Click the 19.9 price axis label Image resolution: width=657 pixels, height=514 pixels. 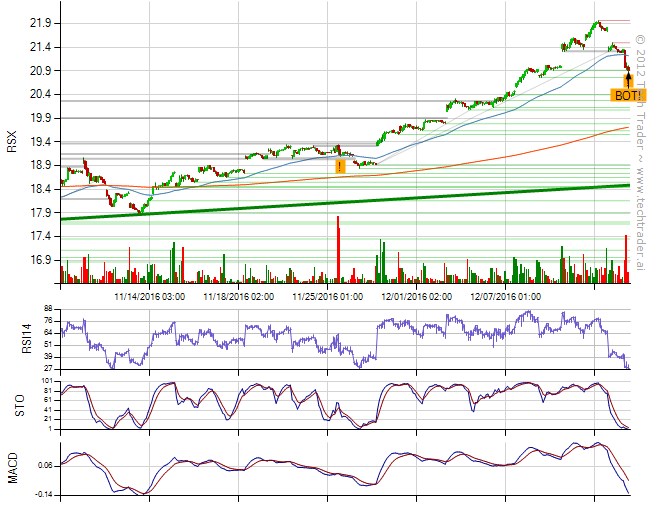point(43,118)
